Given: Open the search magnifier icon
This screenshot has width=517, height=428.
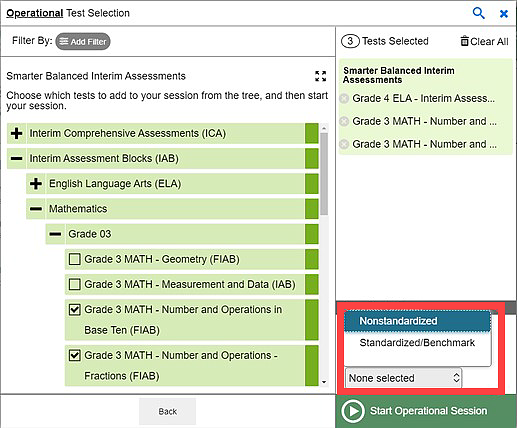Looking at the screenshot, I should 479,13.
